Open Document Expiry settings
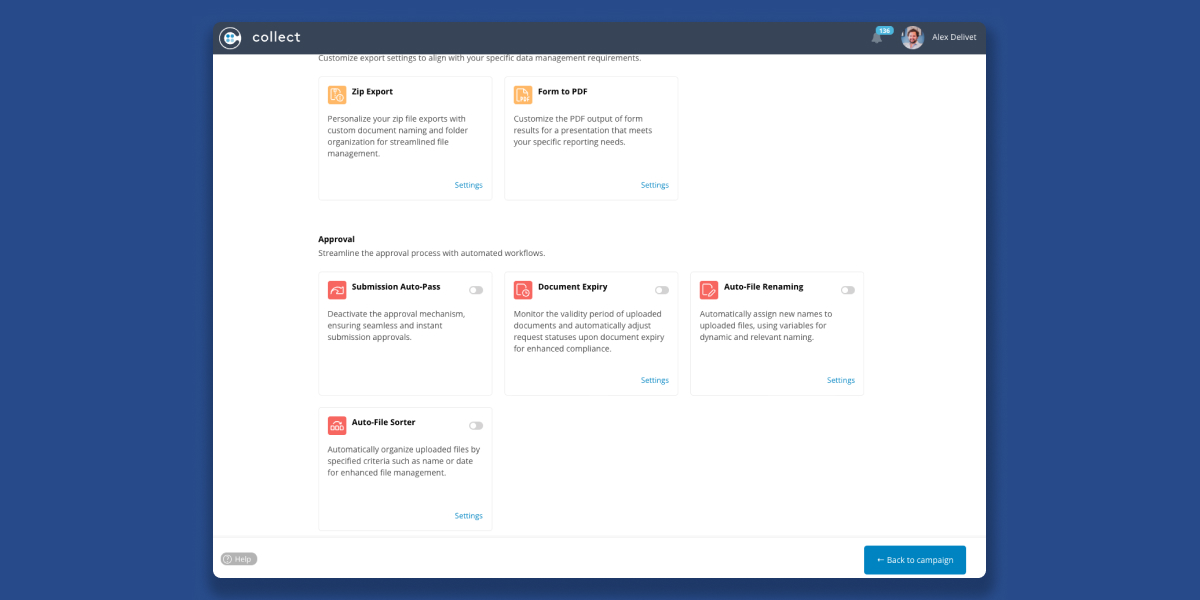1200x600 pixels. click(654, 380)
